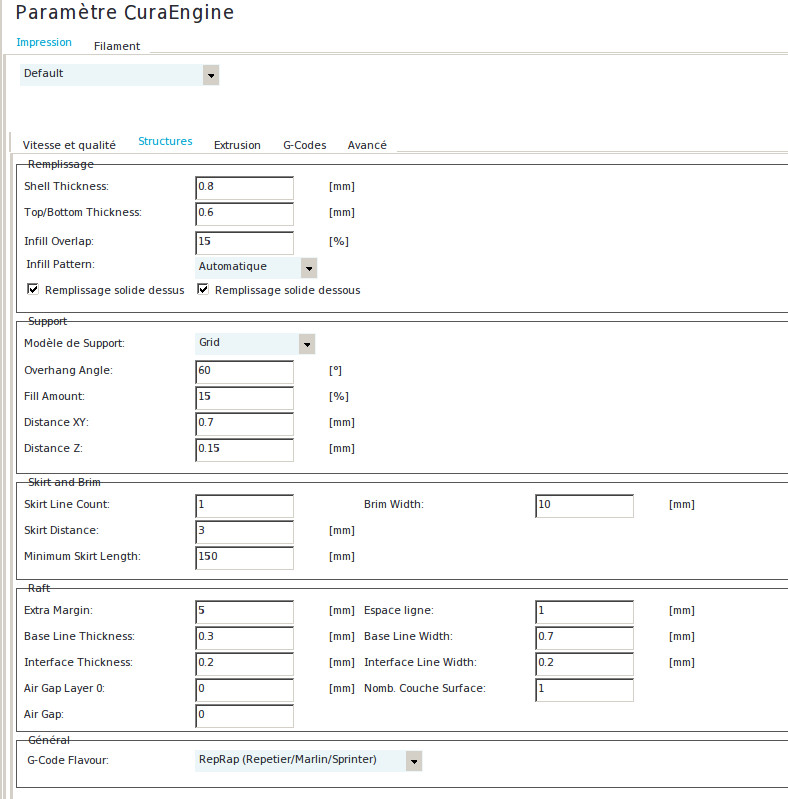Click the Air Gap Layer 0 field
The width and height of the screenshot is (788, 799).
245,689
